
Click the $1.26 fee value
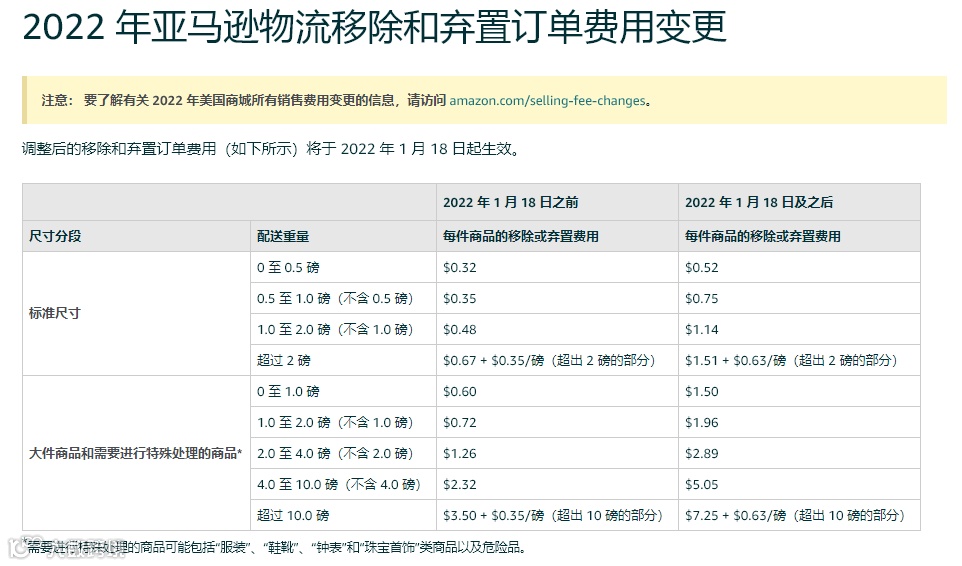coord(460,453)
